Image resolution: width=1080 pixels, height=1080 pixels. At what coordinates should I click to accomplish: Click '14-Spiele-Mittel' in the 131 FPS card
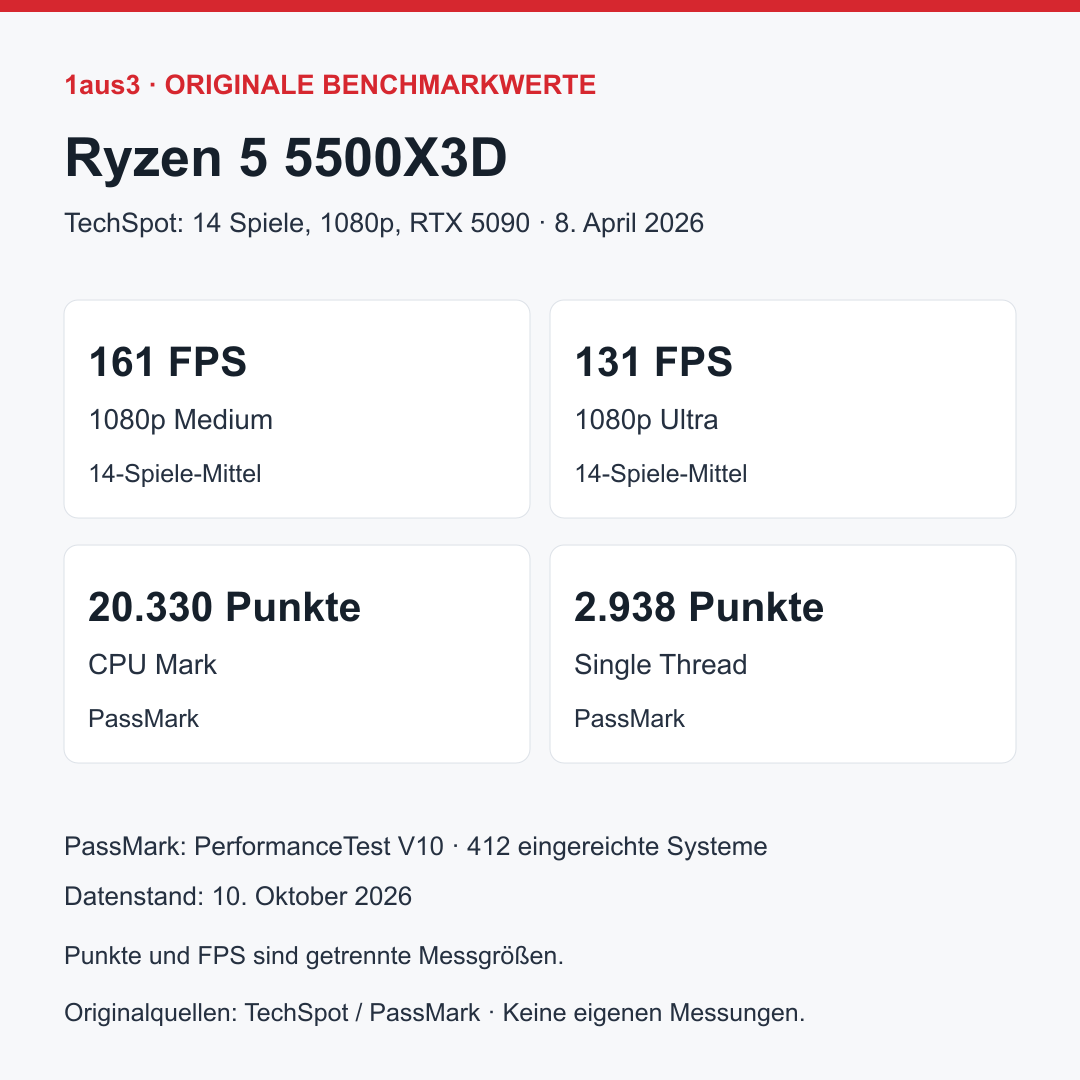[661, 474]
